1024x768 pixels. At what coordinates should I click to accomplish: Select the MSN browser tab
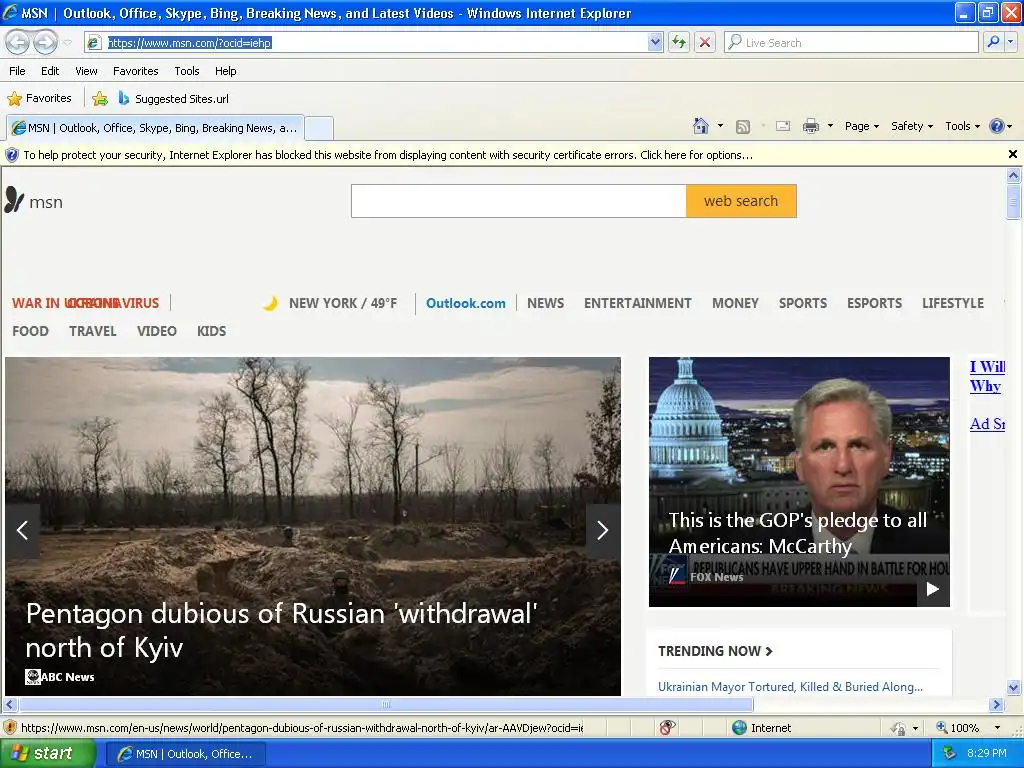point(155,128)
